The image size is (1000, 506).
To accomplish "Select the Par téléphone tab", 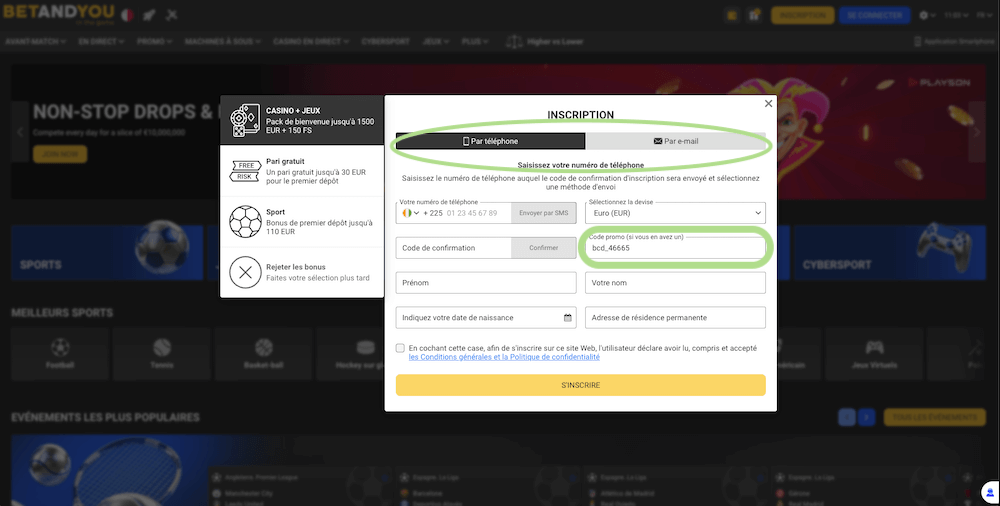I will click(x=490, y=141).
